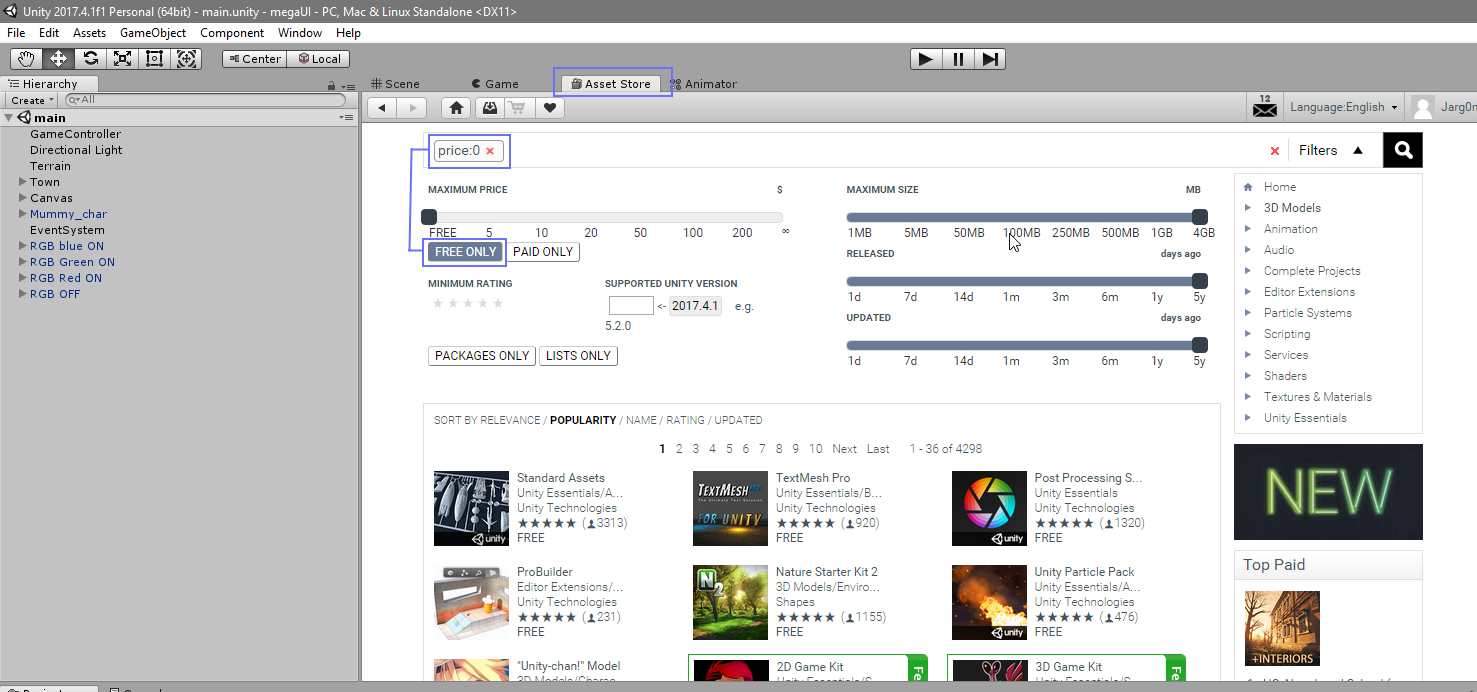1477x692 pixels.
Task: Select the Rect transform tool
Action: click(154, 58)
